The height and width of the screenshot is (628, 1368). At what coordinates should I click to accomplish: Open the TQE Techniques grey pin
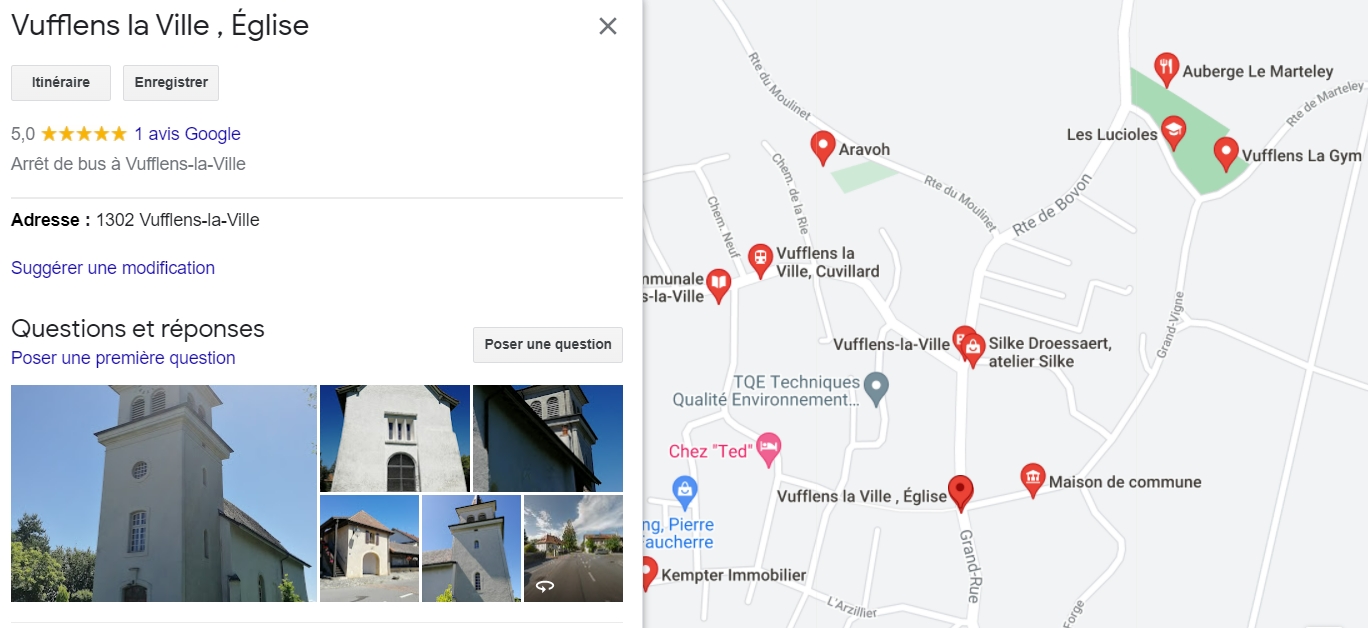click(x=876, y=389)
